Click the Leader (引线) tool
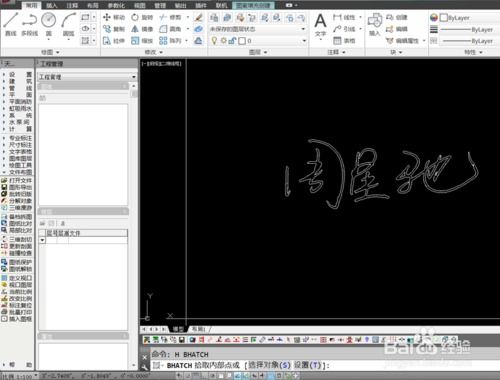The width and height of the screenshot is (500, 380). (344, 29)
